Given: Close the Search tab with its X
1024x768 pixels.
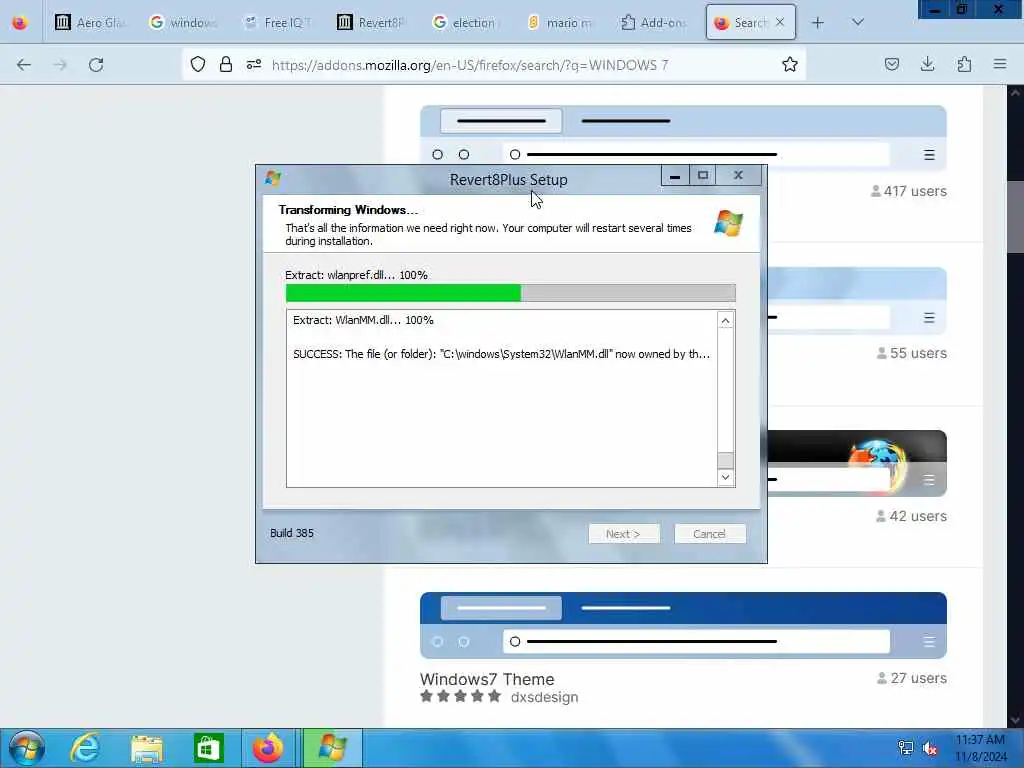Looking at the screenshot, I should pos(780,22).
